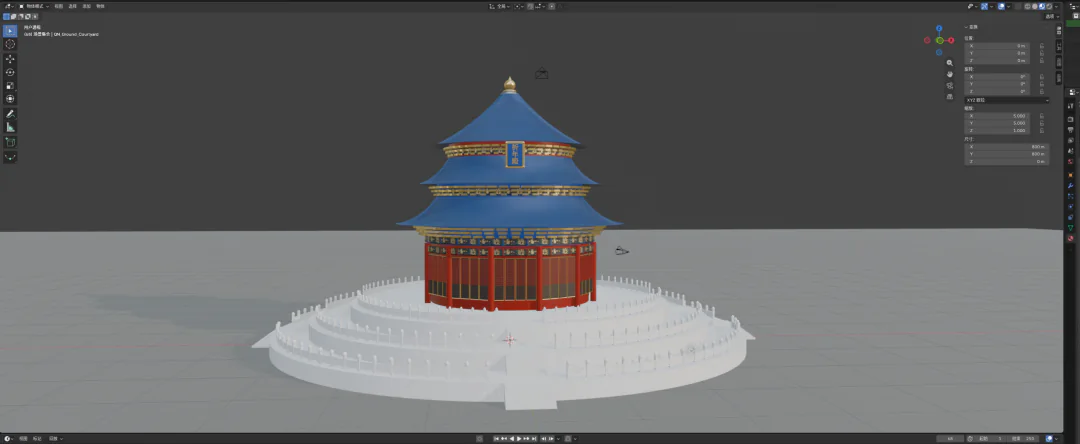The height and width of the screenshot is (444, 1080).
Task: Open World properties red globe icon
Action: [1070, 161]
